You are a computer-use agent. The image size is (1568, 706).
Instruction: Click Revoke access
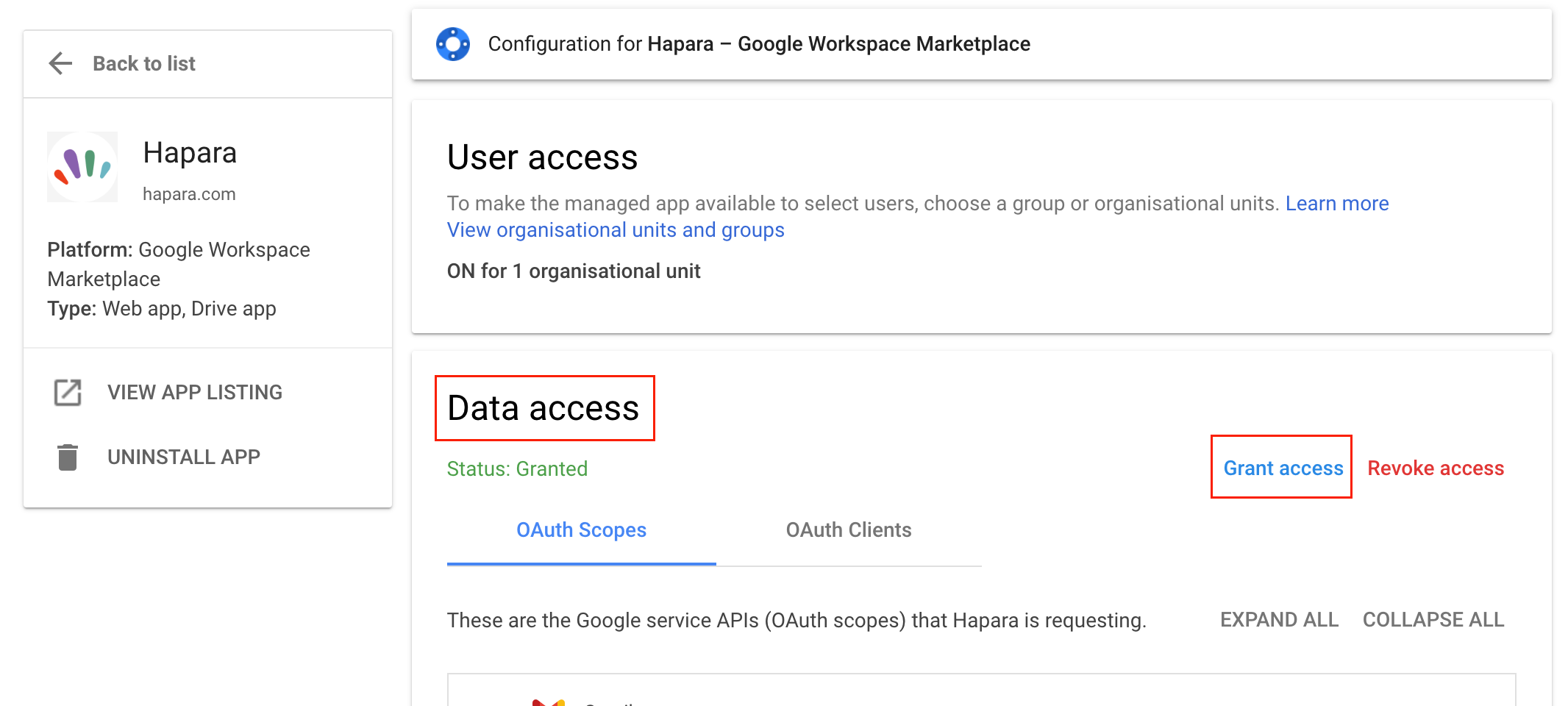[1436, 468]
